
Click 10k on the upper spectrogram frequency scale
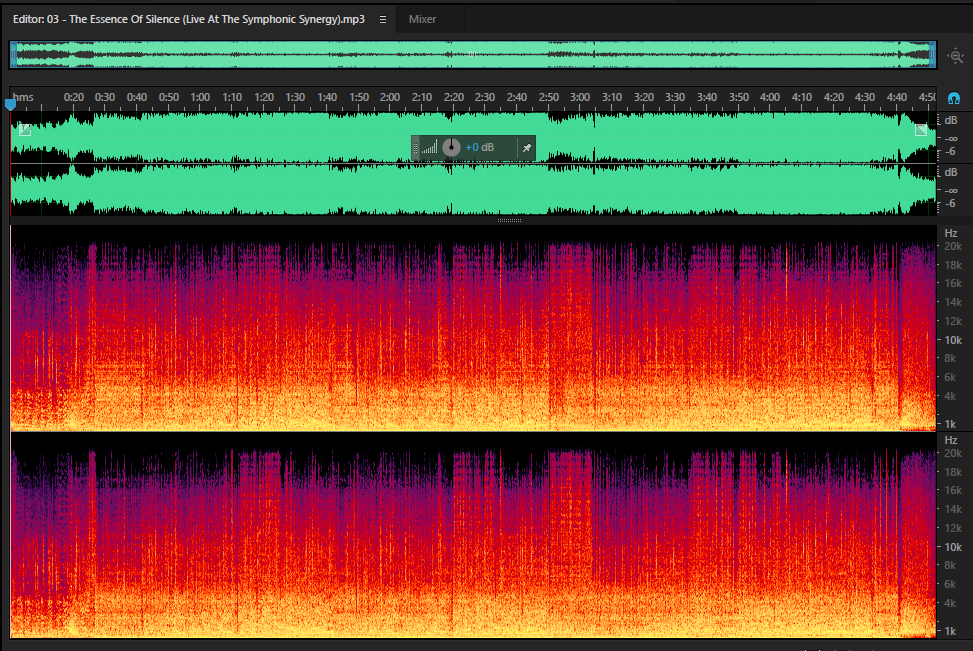pyautogui.click(x=953, y=340)
